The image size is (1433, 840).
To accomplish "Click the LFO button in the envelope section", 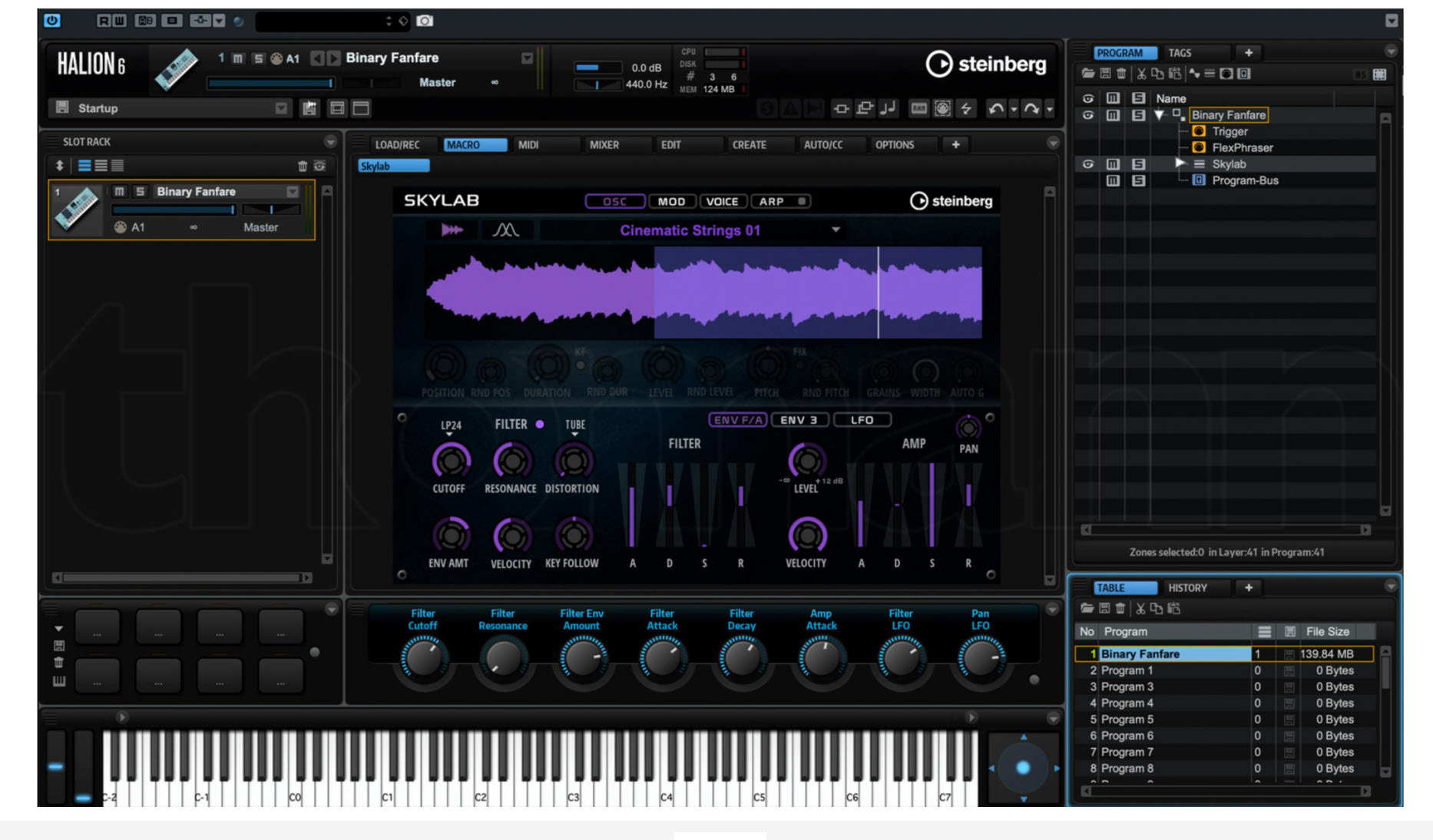I will click(862, 420).
